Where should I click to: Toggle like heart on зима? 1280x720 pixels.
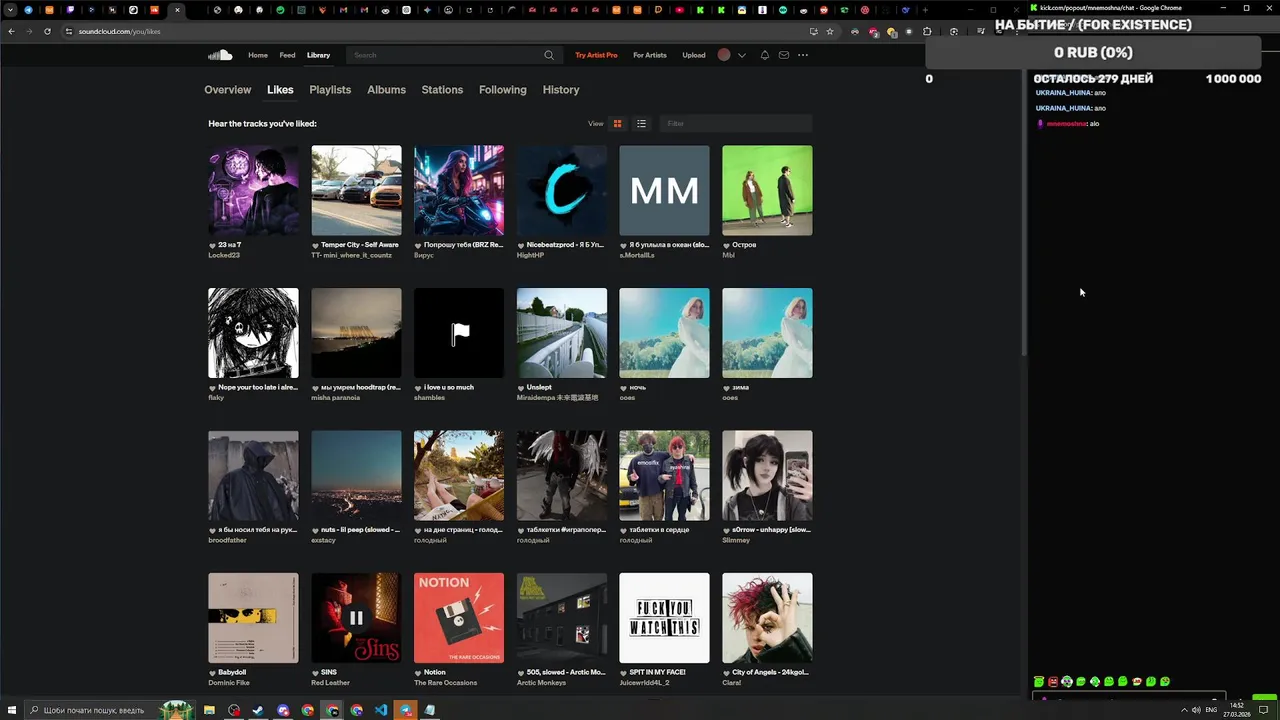726,388
